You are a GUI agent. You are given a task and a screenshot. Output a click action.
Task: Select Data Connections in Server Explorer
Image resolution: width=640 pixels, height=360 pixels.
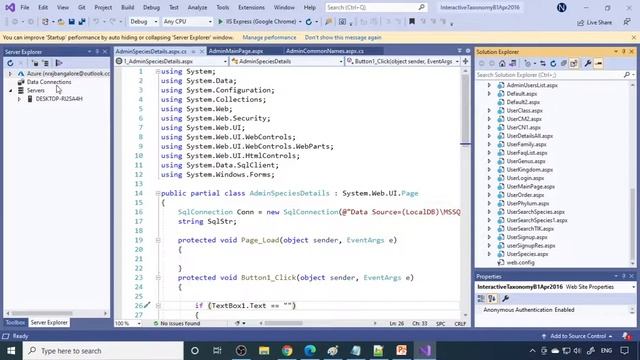tap(49, 82)
